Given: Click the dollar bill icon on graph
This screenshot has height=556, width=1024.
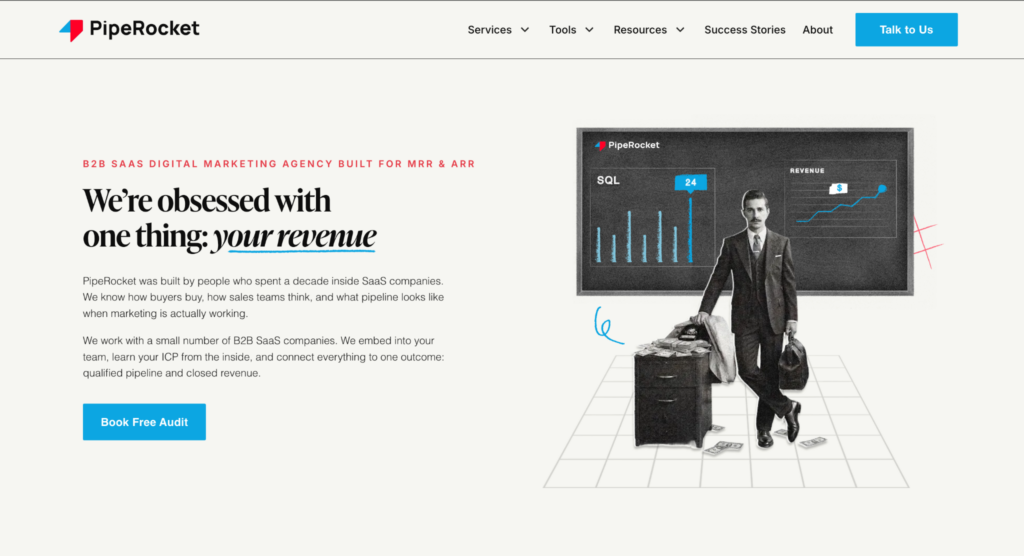Looking at the screenshot, I should point(838,188).
